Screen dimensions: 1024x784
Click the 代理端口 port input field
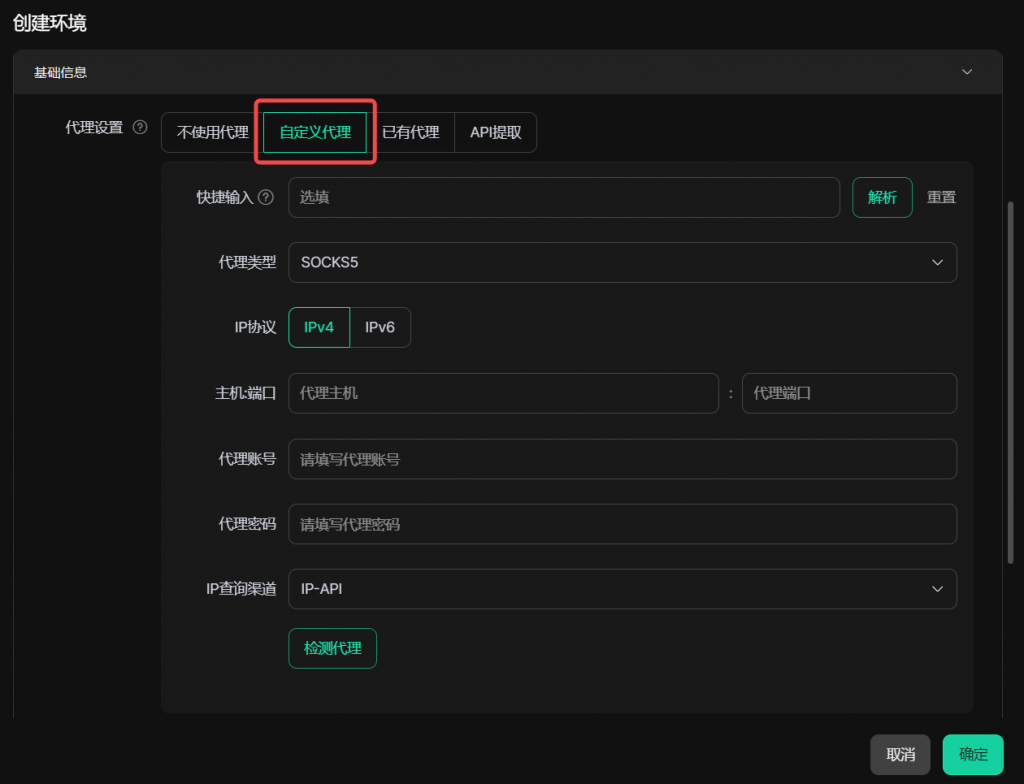[x=849, y=393]
